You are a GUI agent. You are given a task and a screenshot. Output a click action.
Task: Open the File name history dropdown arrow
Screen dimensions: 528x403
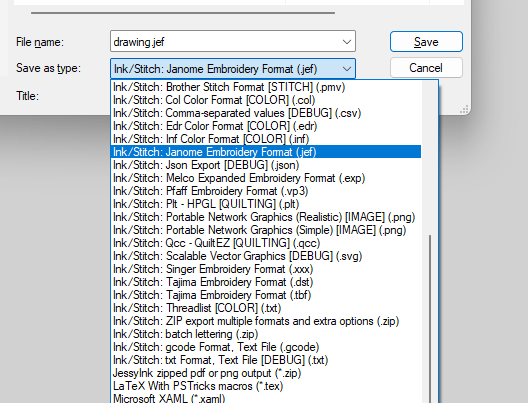coord(347,42)
